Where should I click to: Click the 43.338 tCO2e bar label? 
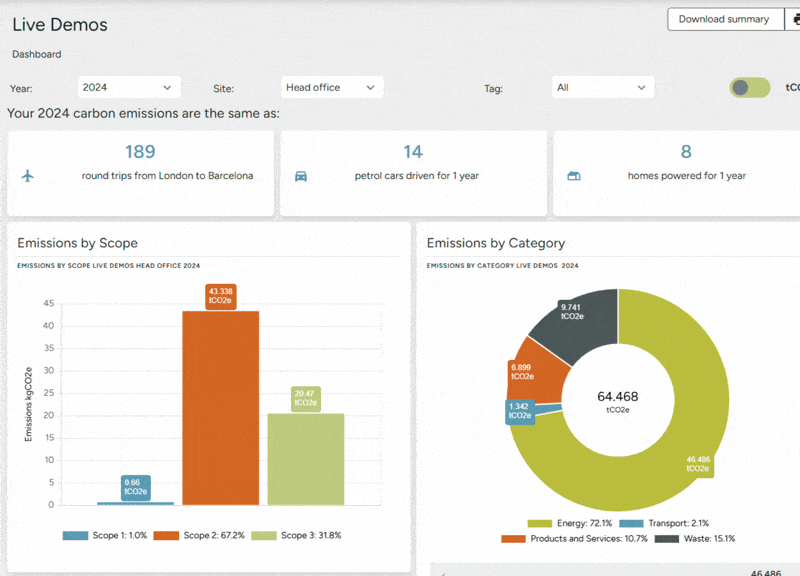tap(221, 296)
